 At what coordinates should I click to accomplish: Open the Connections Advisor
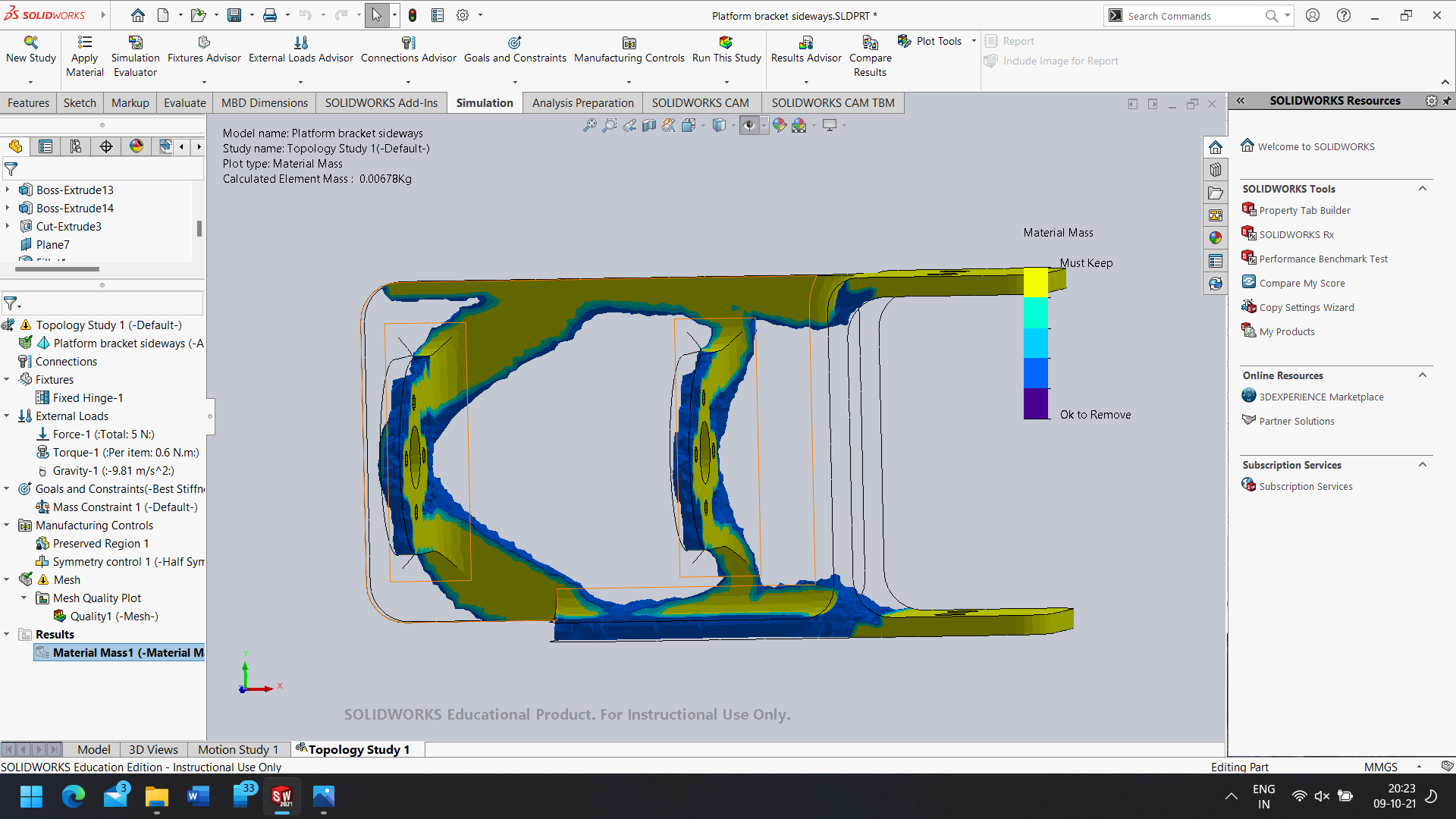tap(409, 49)
